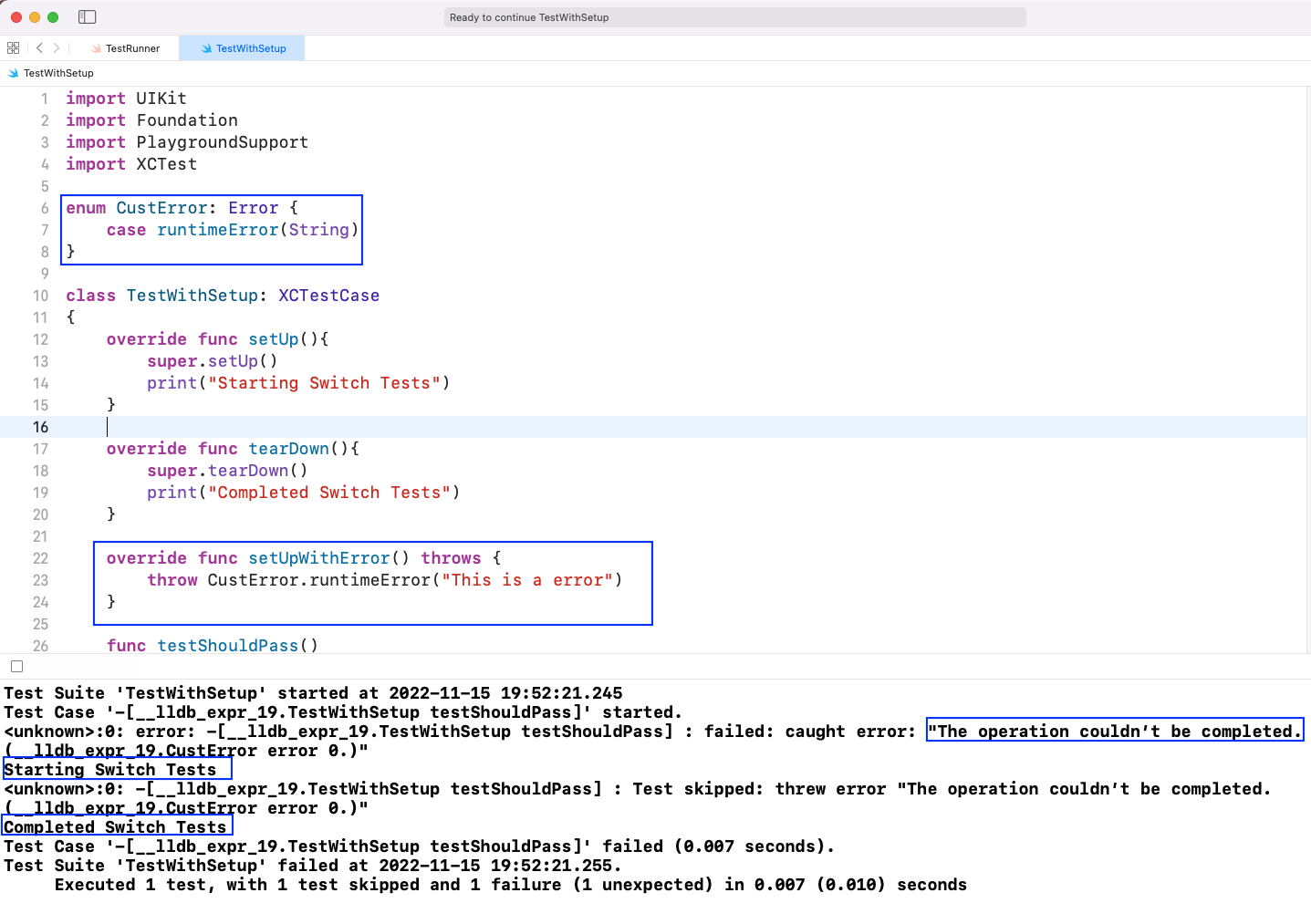Go back with the left chevron
The width and height of the screenshot is (1311, 924).
[x=39, y=48]
